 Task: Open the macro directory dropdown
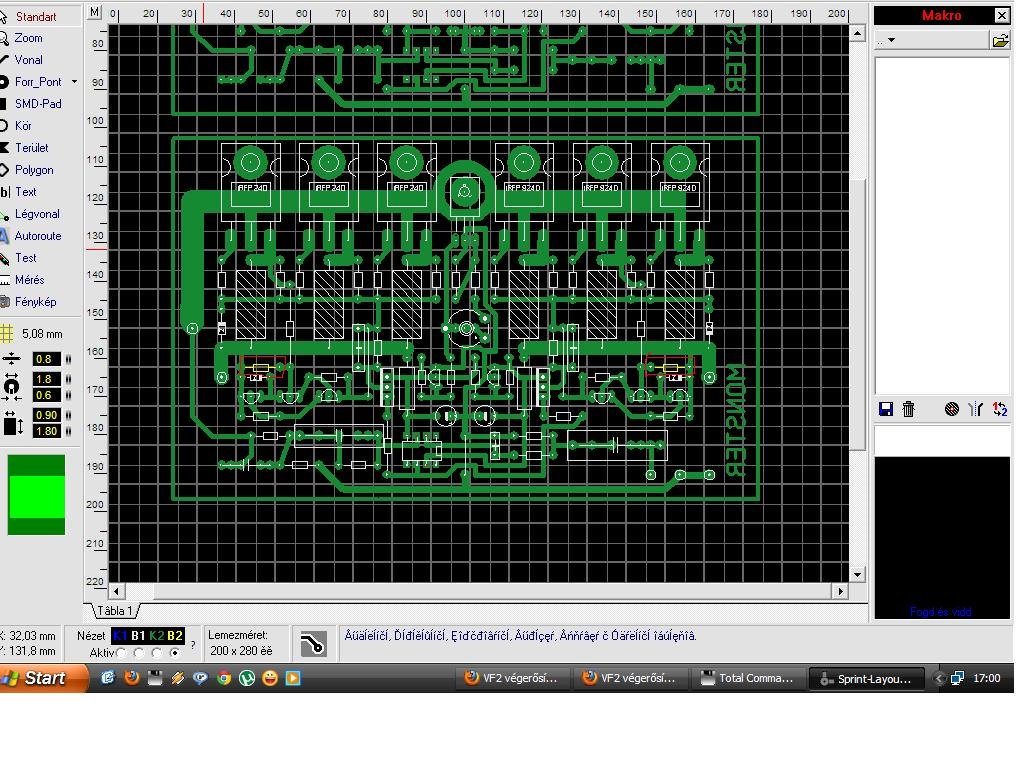(x=891, y=40)
